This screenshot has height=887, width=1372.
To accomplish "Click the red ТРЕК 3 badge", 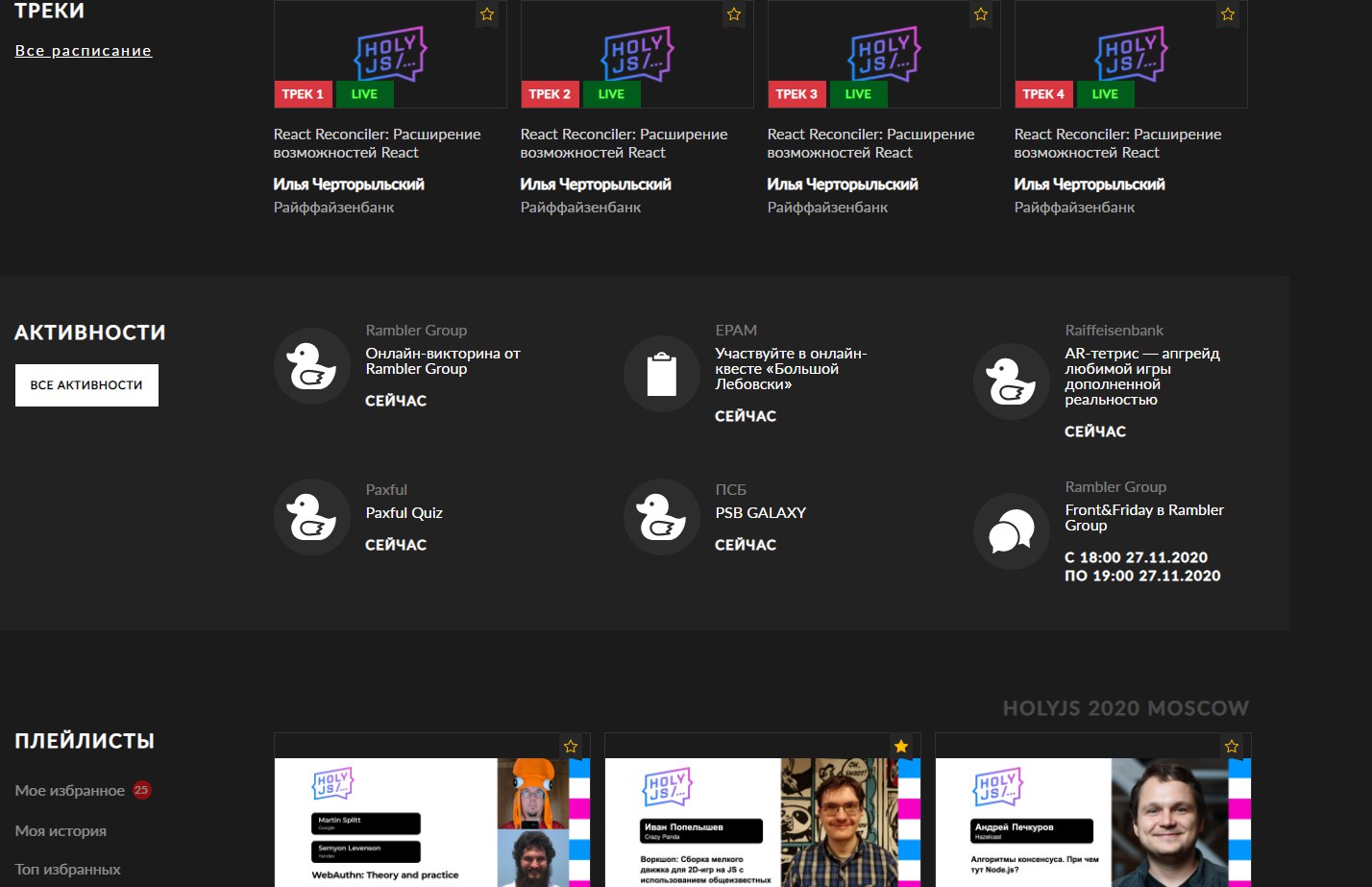I will pyautogui.click(x=797, y=94).
